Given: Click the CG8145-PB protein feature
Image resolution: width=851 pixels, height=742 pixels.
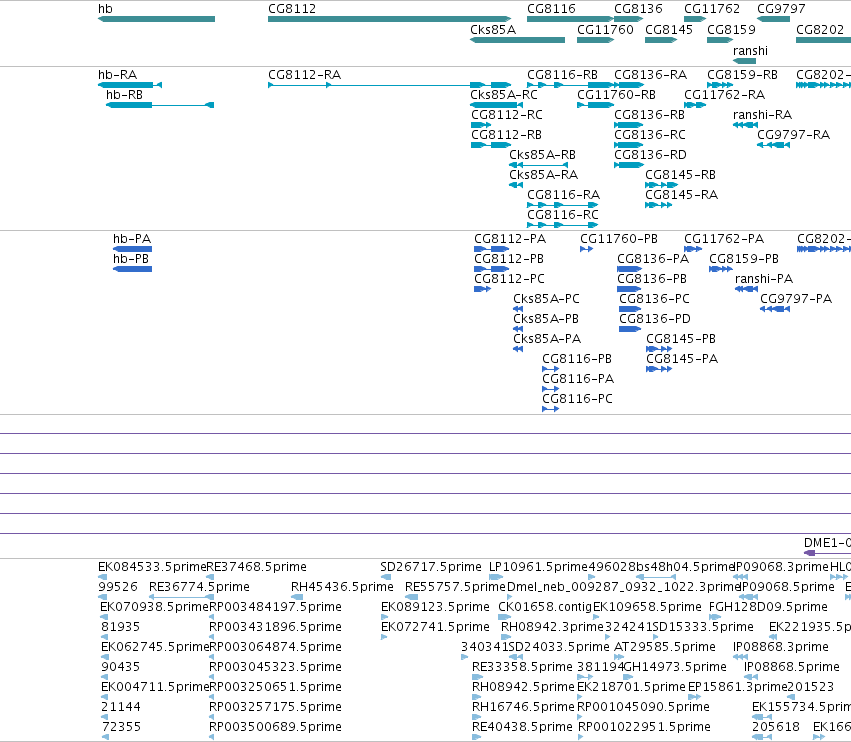Looking at the screenshot, I should pyautogui.click(x=659, y=349).
